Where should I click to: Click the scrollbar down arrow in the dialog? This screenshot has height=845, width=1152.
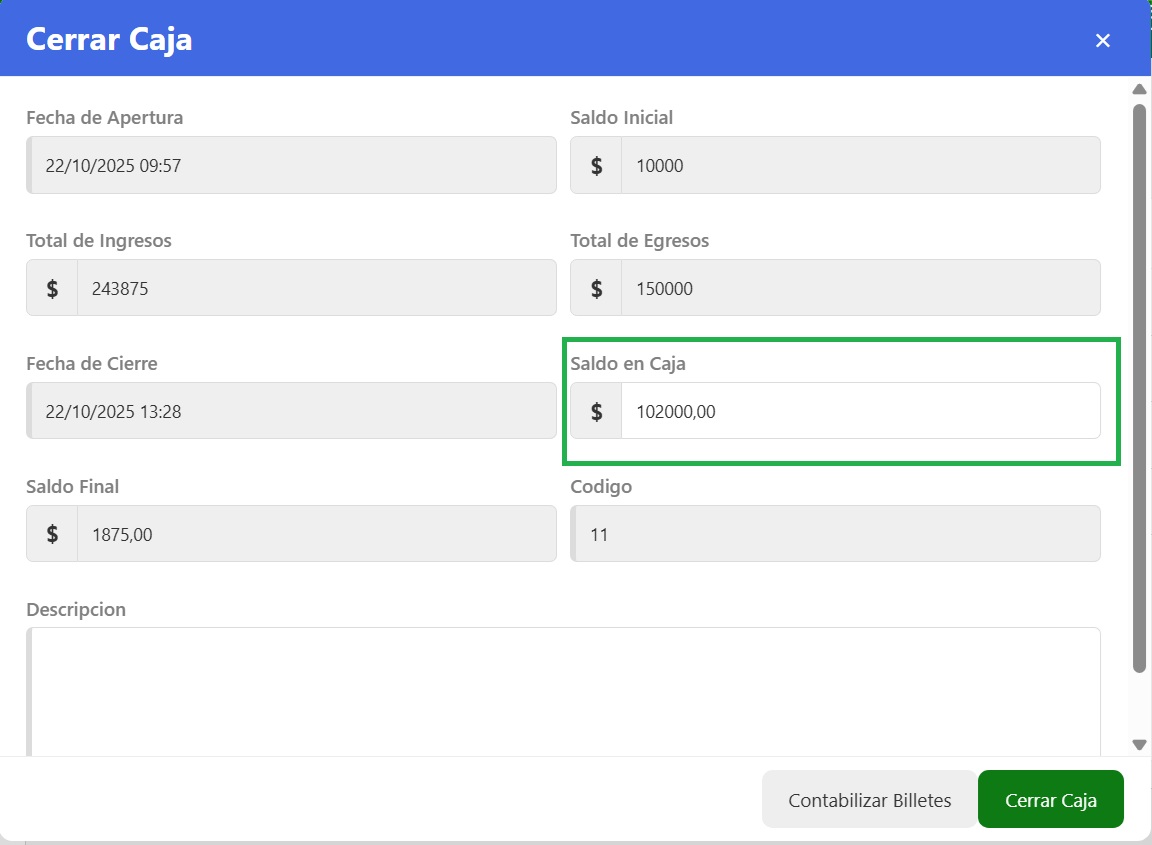[x=1139, y=744]
